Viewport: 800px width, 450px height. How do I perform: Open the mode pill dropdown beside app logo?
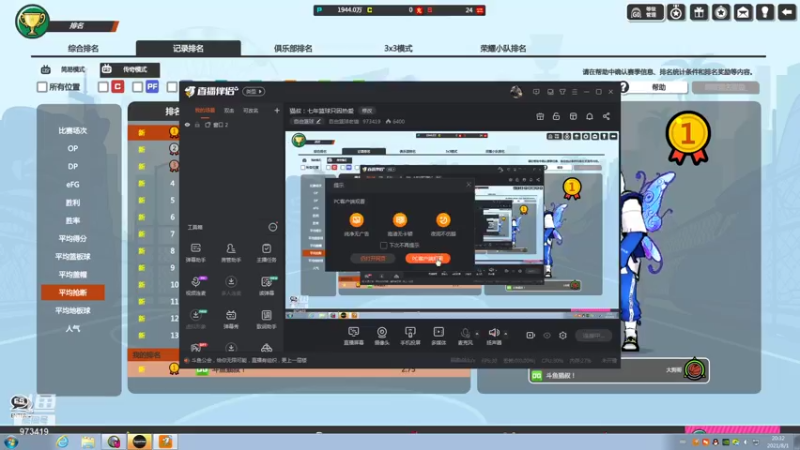point(254,92)
